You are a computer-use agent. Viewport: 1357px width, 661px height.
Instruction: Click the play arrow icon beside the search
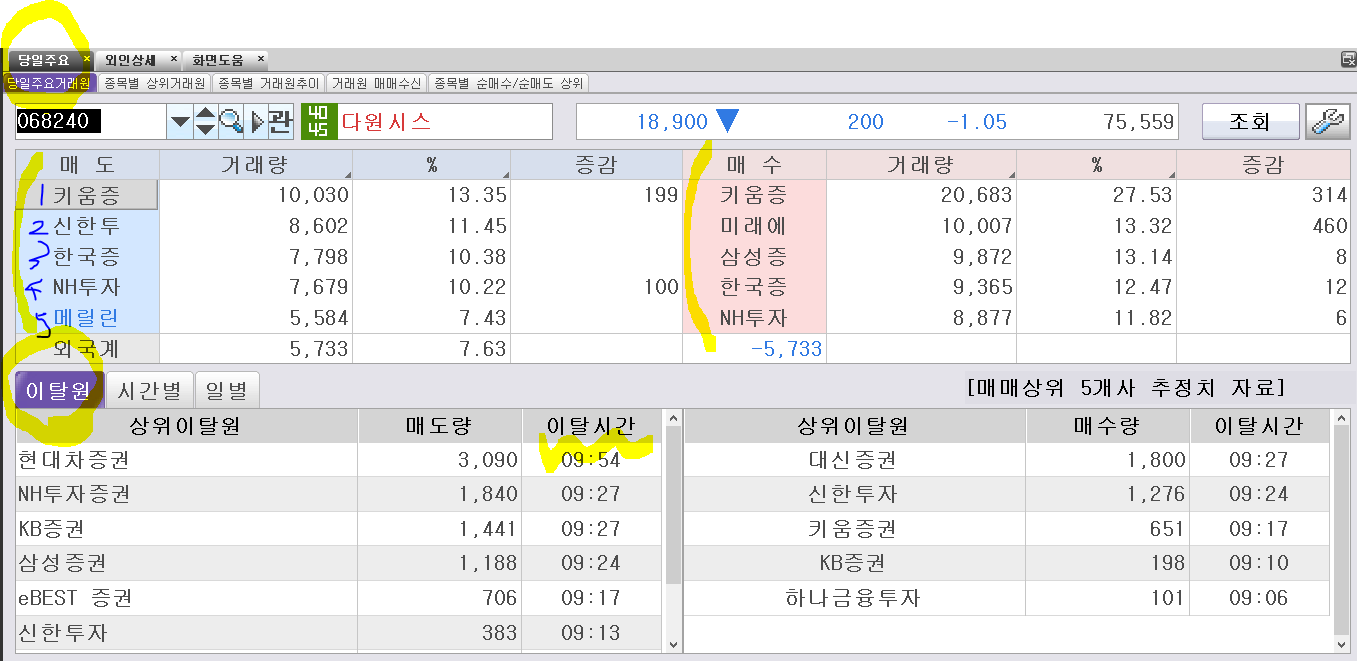click(x=256, y=122)
